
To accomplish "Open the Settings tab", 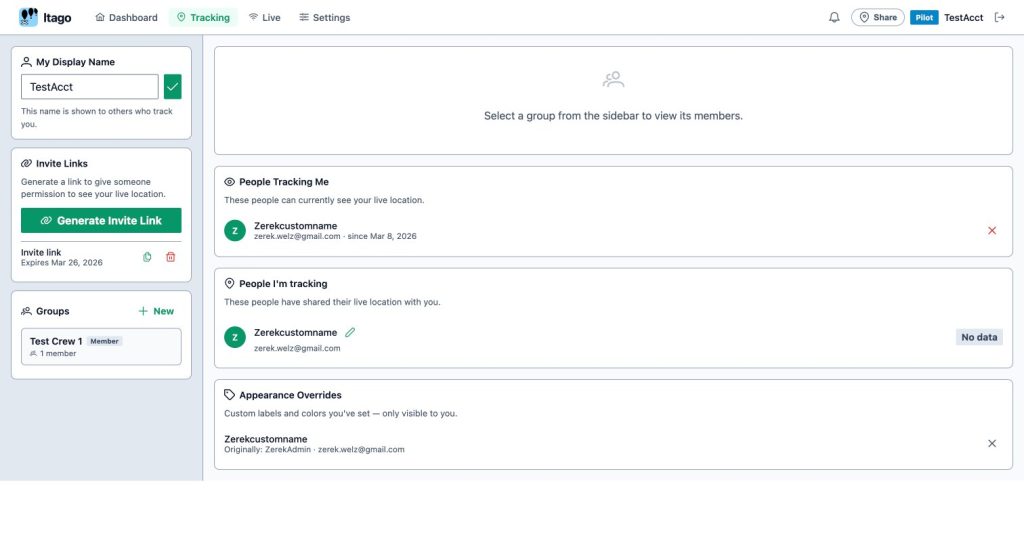I will click(x=324, y=17).
